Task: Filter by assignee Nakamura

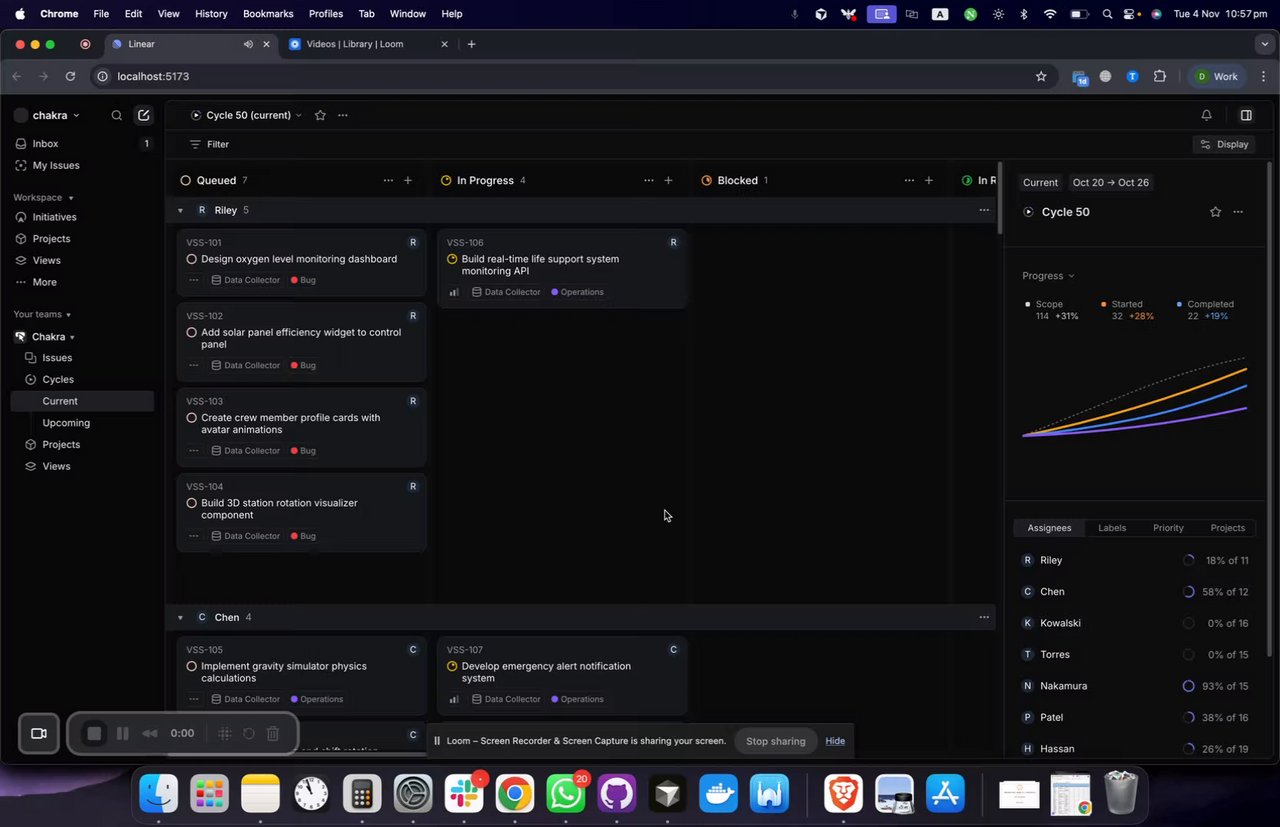Action: [x=1135, y=686]
